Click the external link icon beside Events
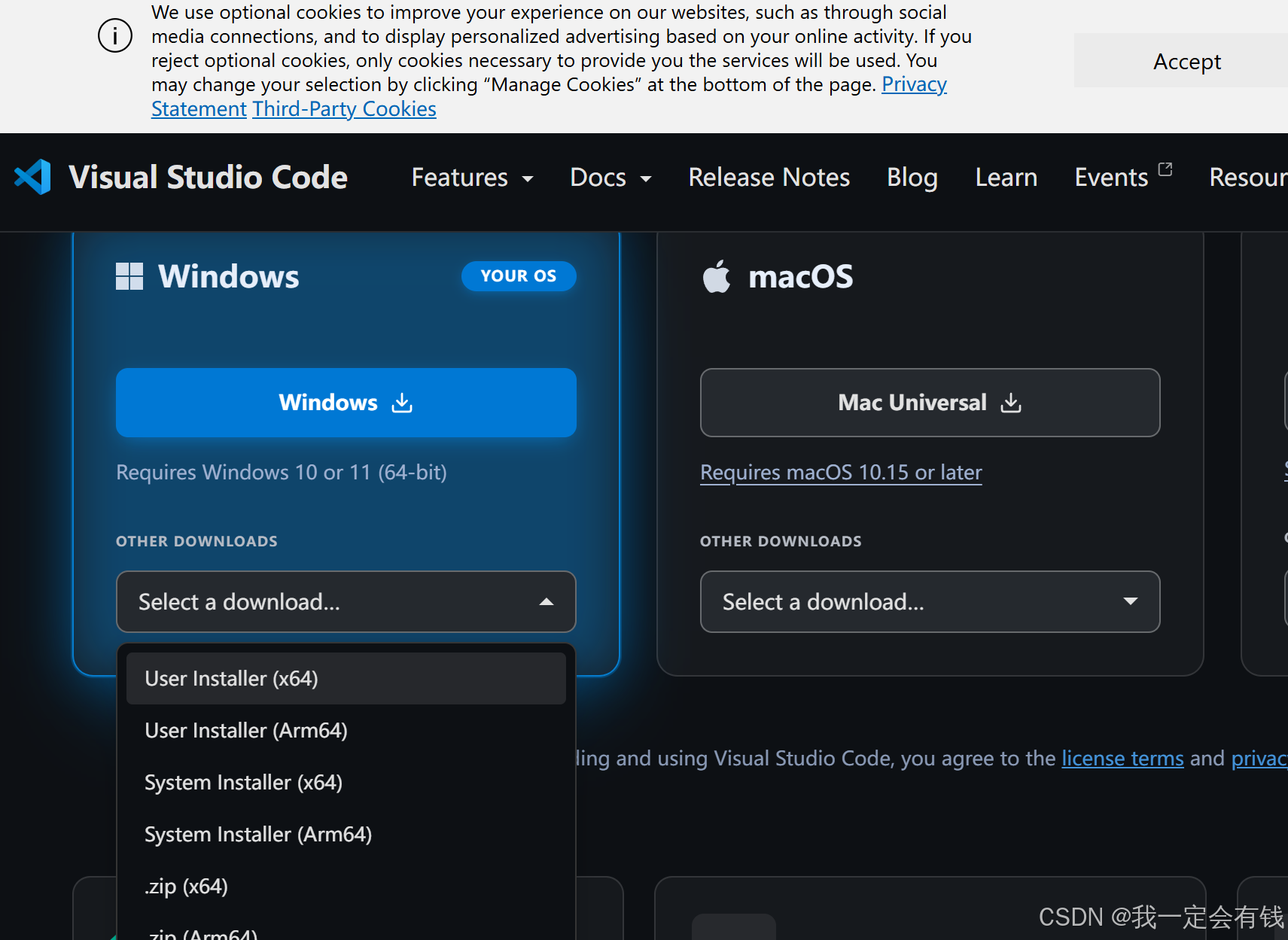The height and width of the screenshot is (940, 1288). click(1165, 169)
